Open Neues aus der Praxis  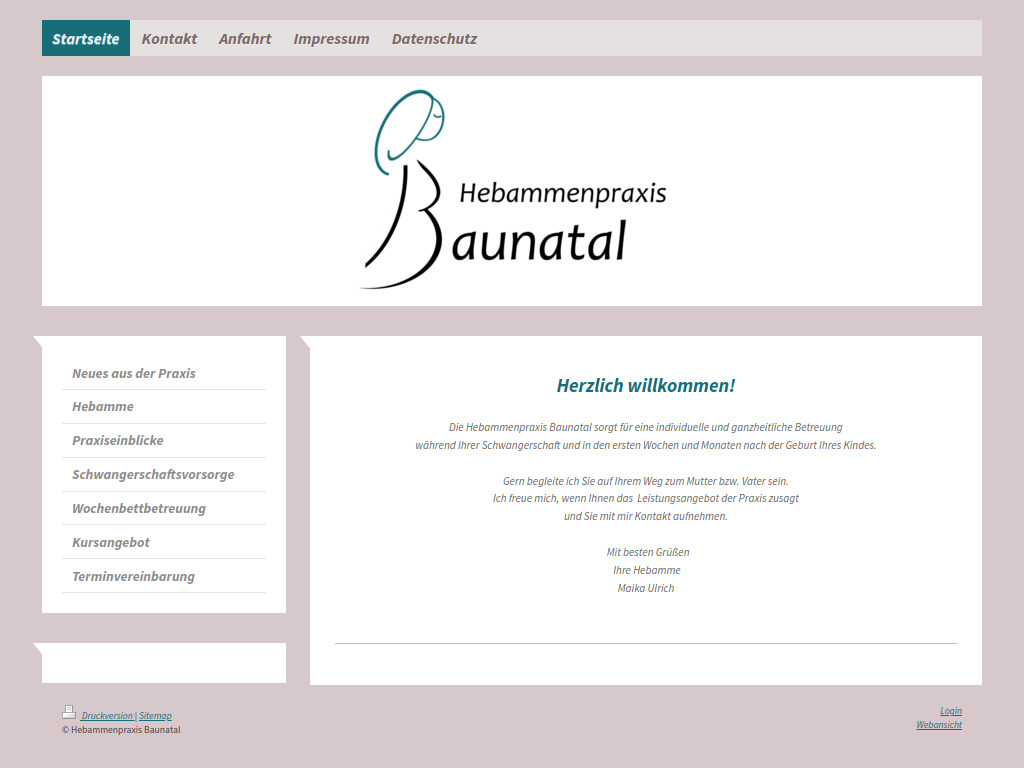pyautogui.click(x=133, y=373)
